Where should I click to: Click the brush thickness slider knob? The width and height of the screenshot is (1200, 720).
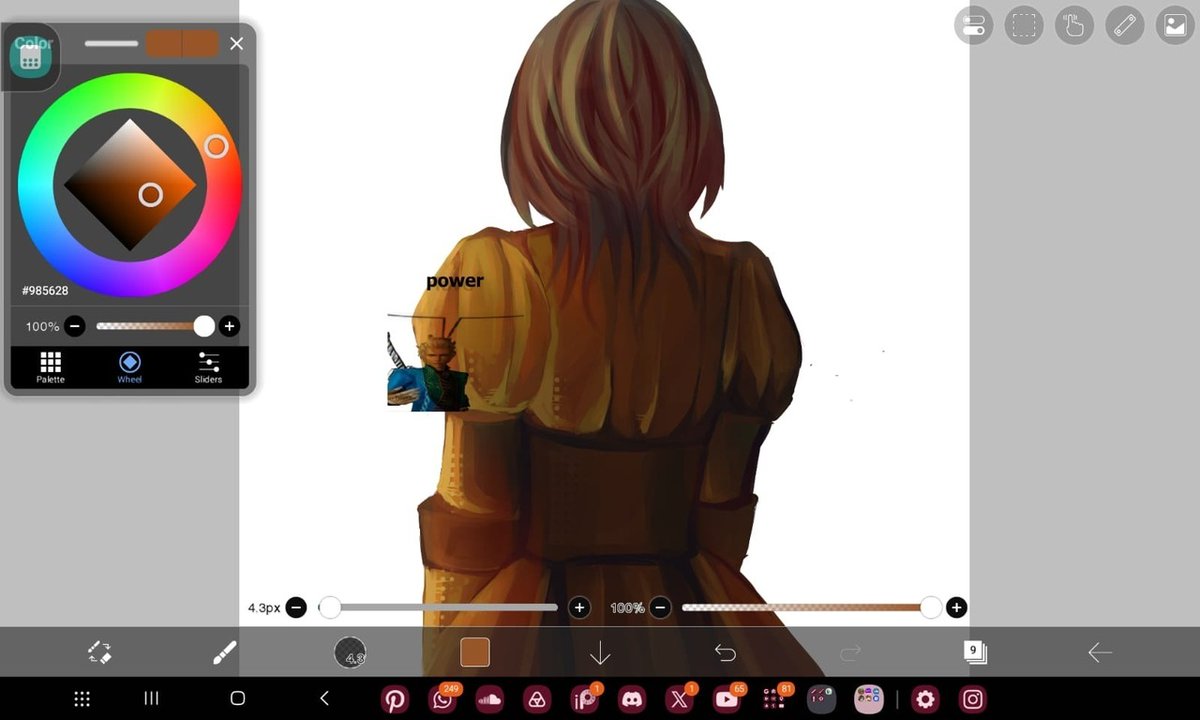[329, 607]
